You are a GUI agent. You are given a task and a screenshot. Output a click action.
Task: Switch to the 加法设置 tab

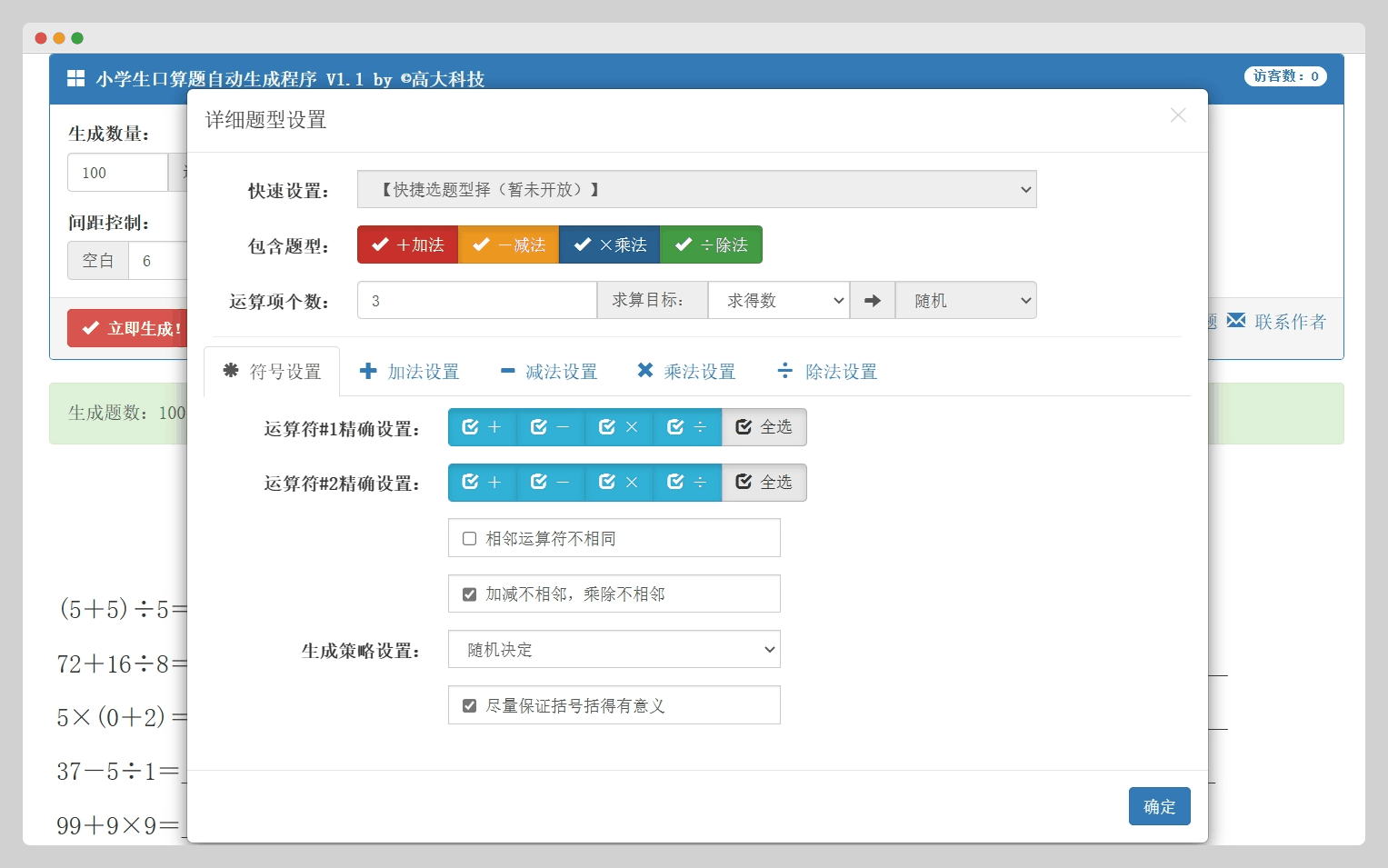click(410, 372)
